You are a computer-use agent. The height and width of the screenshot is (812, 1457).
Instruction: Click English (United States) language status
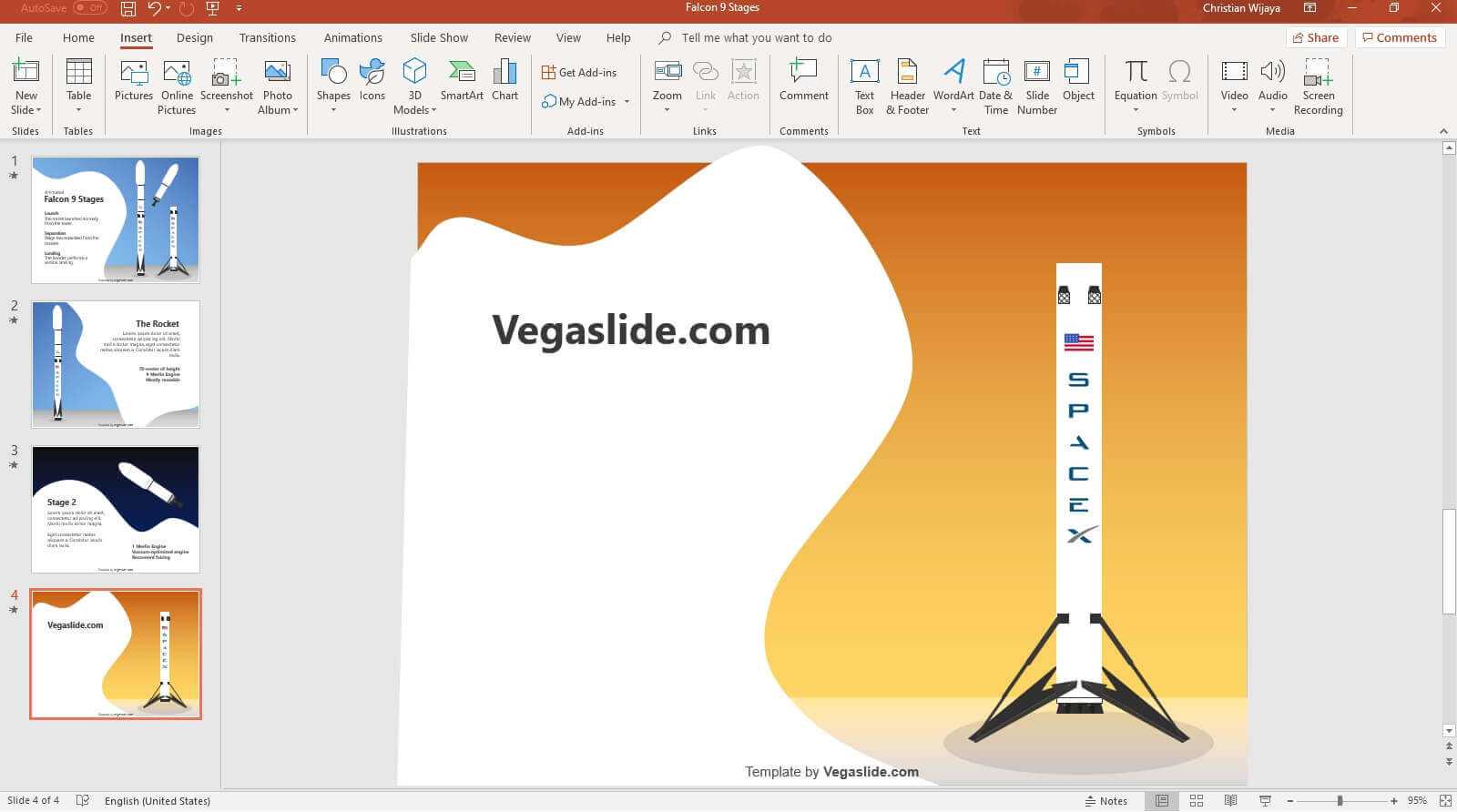point(157,801)
